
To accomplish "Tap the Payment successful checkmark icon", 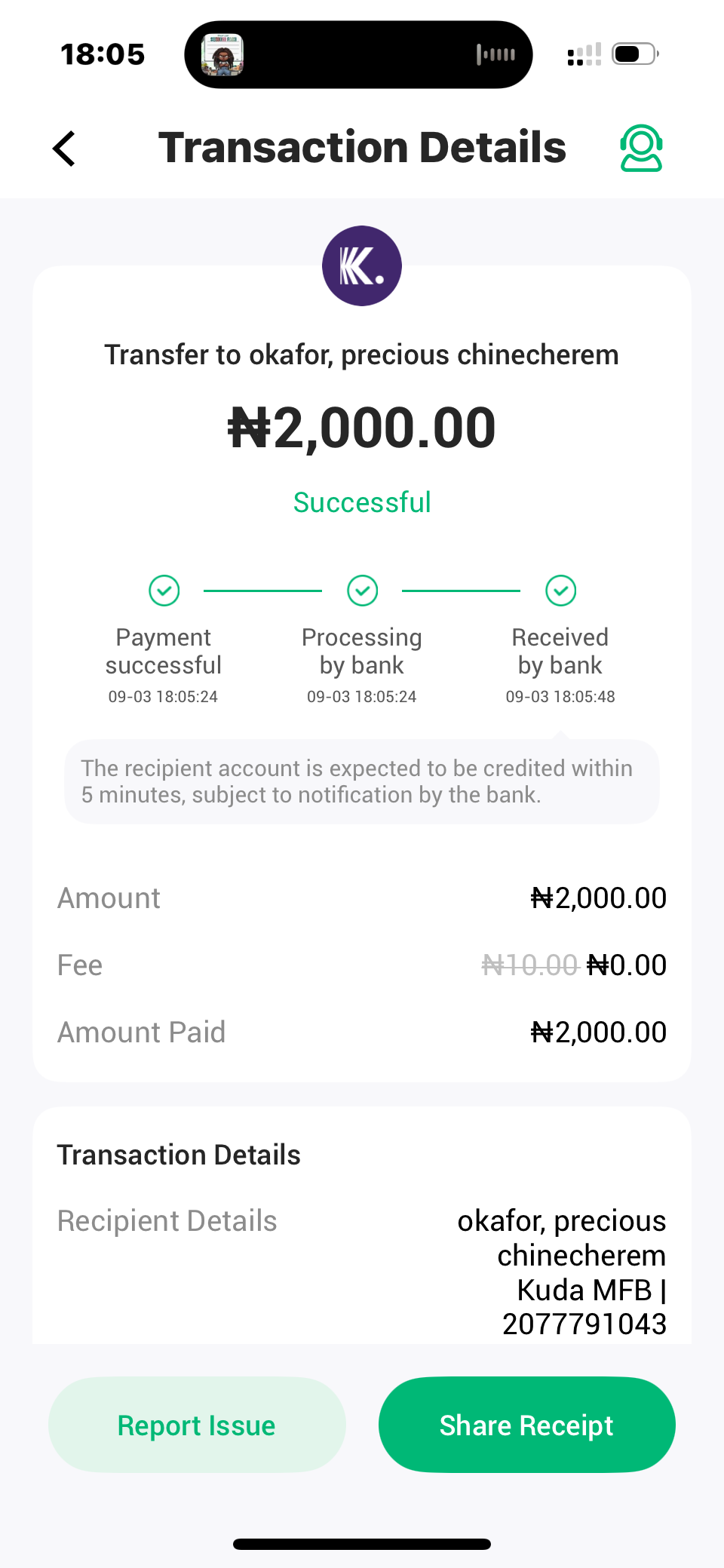I will coord(164,591).
